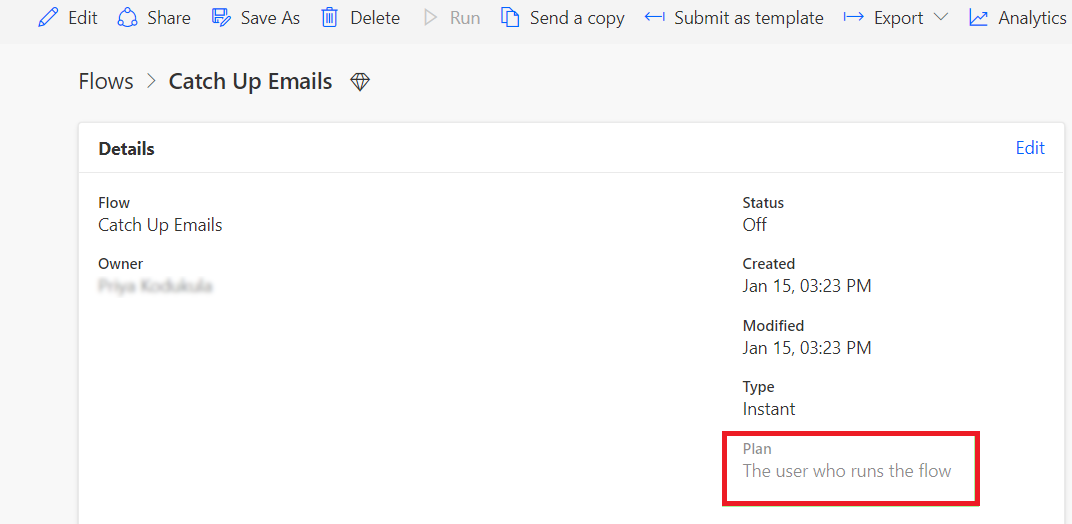Click the Submit as template arrow icon
This screenshot has height=524, width=1072.
click(655, 16)
